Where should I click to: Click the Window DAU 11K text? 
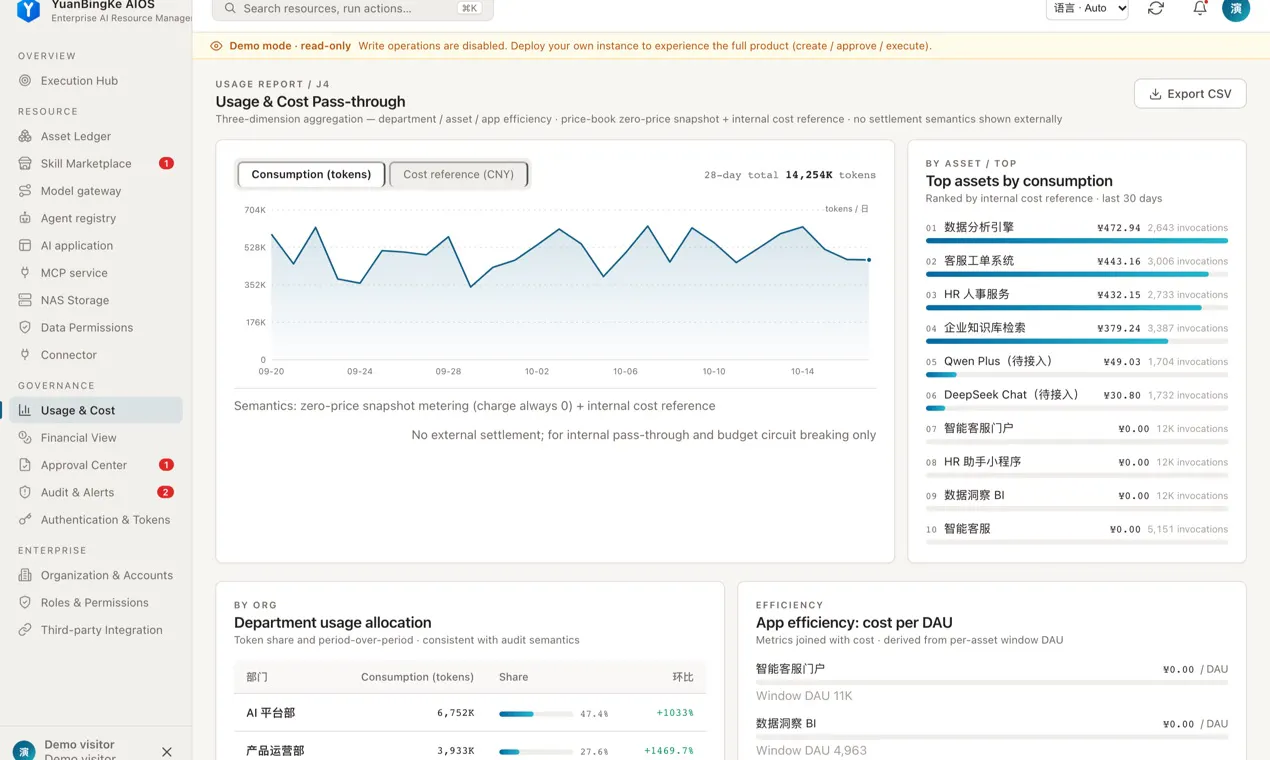point(804,696)
